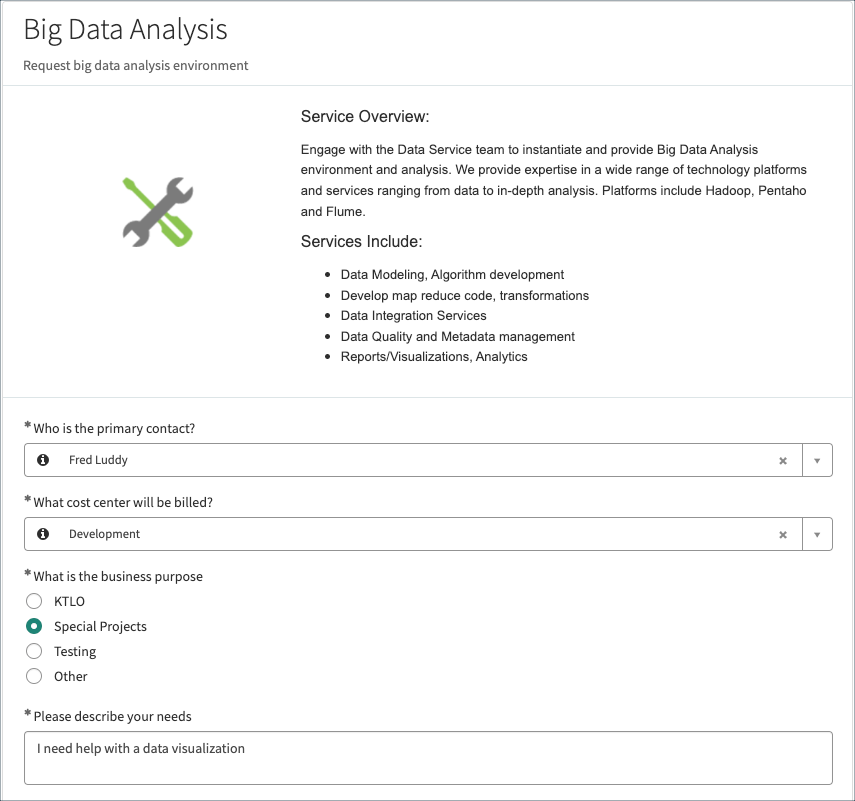Select the KTLO business purpose option
The height and width of the screenshot is (801, 855).
point(34,601)
